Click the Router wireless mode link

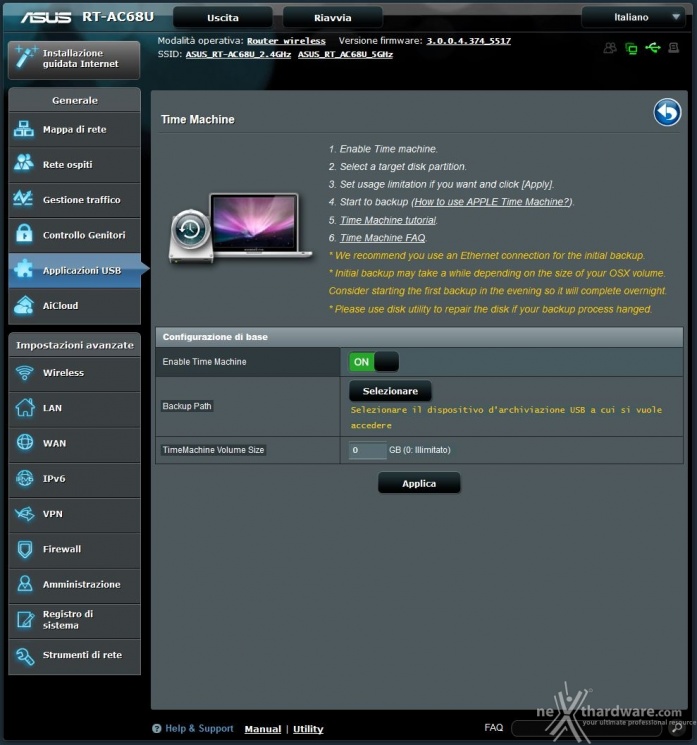click(286, 41)
